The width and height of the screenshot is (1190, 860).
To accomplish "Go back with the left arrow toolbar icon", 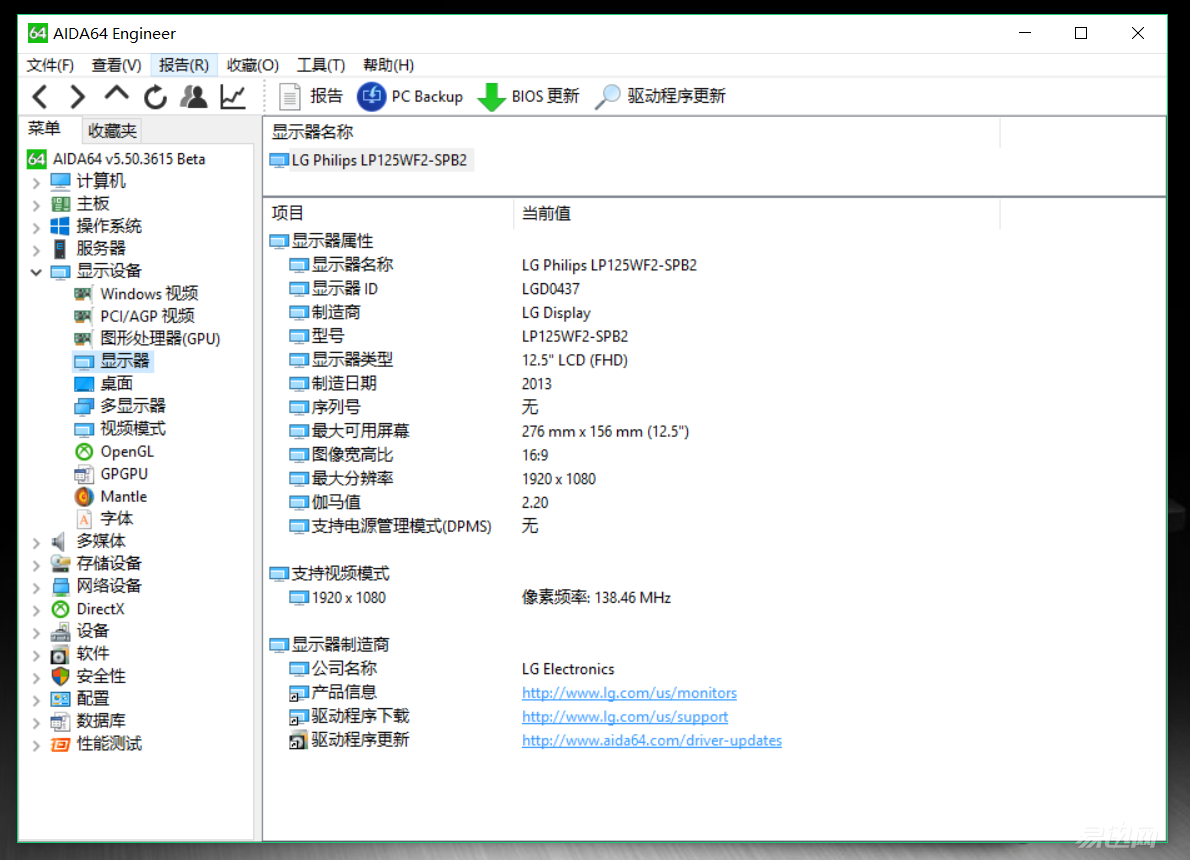I will [x=41, y=96].
